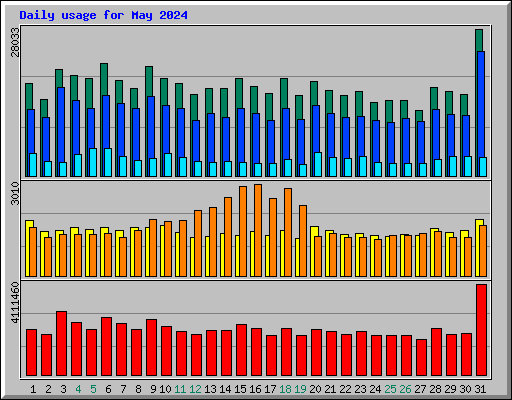Click the blue bar for day 3

tap(61, 125)
